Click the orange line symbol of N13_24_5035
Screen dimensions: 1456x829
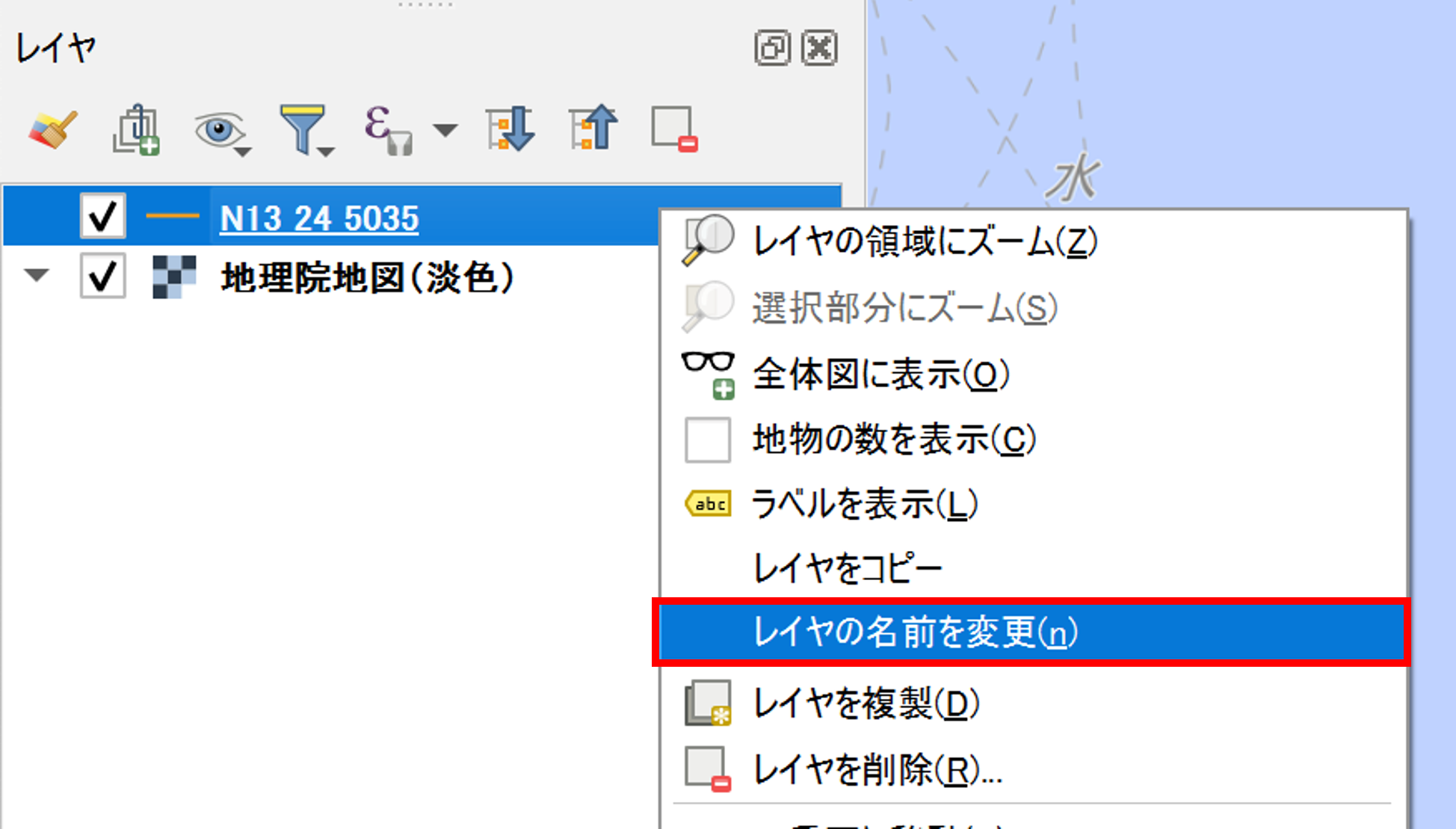(x=173, y=217)
